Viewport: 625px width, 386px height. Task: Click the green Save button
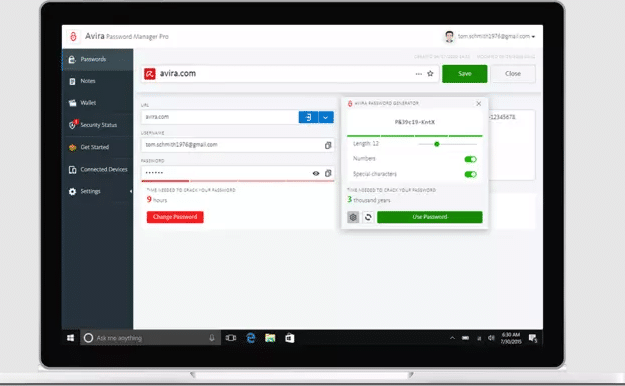[x=464, y=74]
